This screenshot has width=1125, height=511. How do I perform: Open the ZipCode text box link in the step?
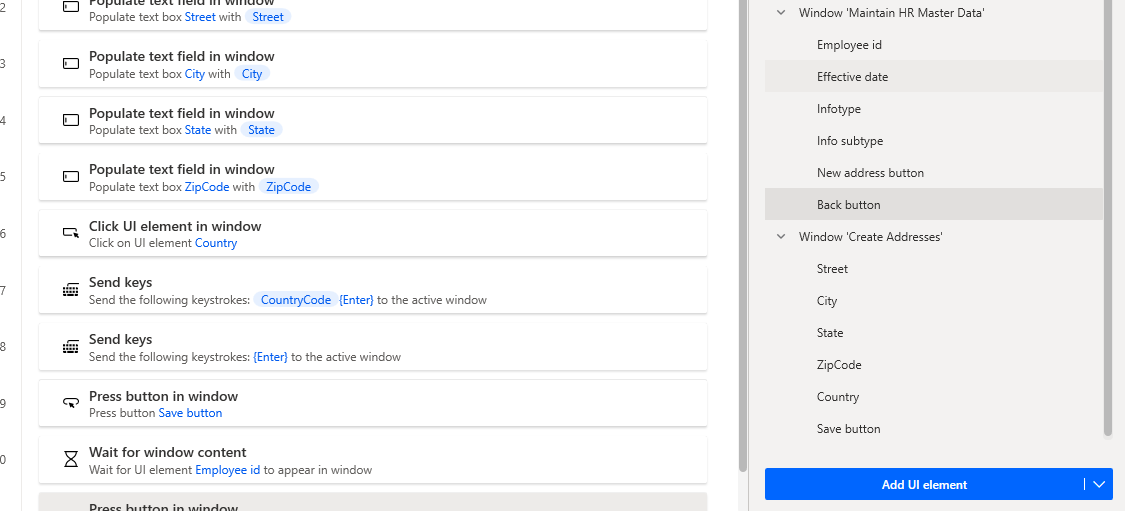(x=207, y=187)
